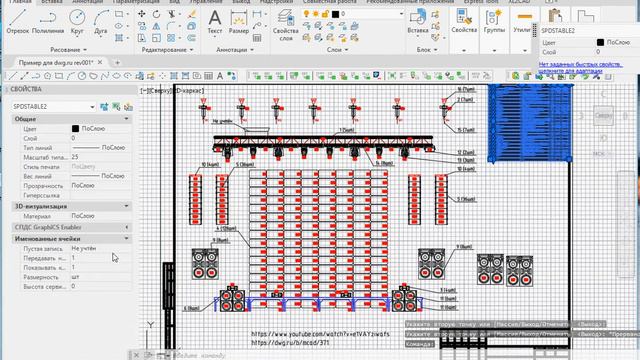Click the Select Objects icon in СВОЙСТВА panel
640x360 pixels.
116,107
